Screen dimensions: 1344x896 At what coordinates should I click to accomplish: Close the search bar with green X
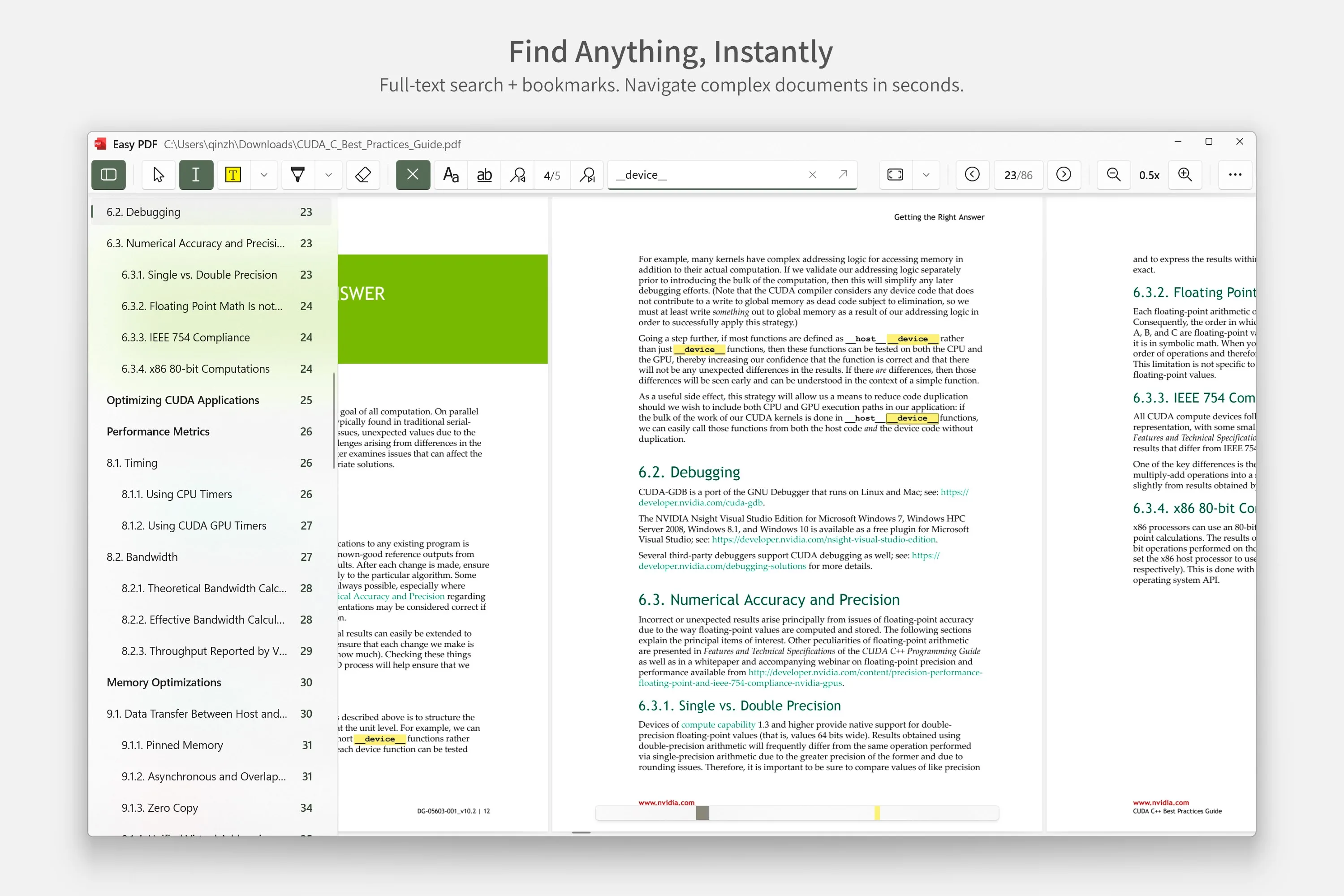point(413,175)
